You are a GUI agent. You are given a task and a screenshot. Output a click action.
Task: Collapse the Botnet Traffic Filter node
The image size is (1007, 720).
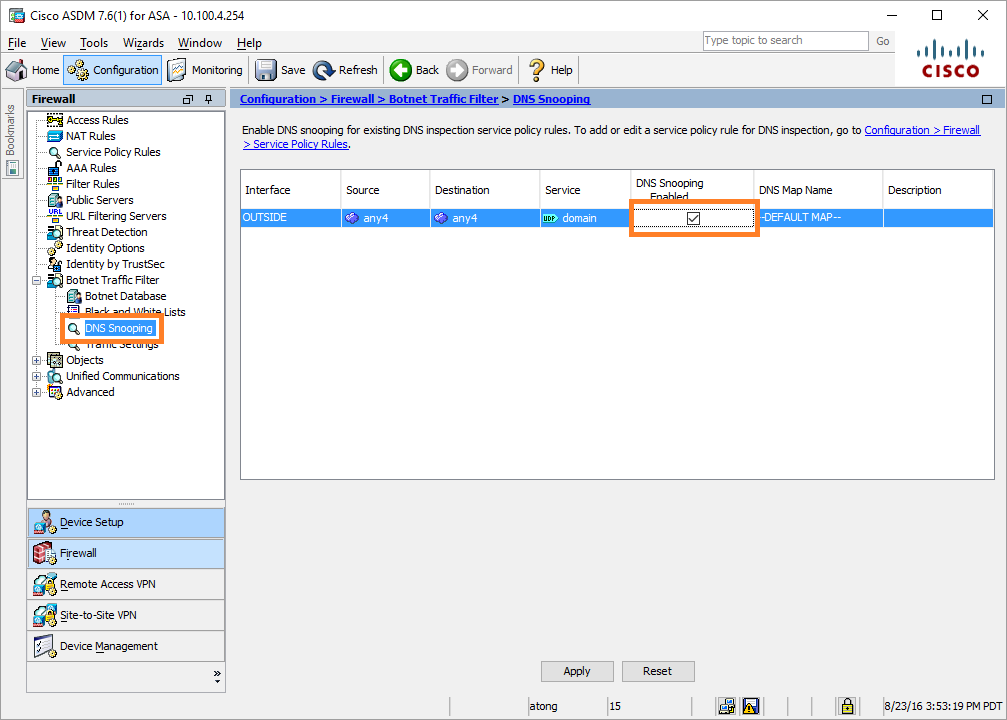coord(37,280)
